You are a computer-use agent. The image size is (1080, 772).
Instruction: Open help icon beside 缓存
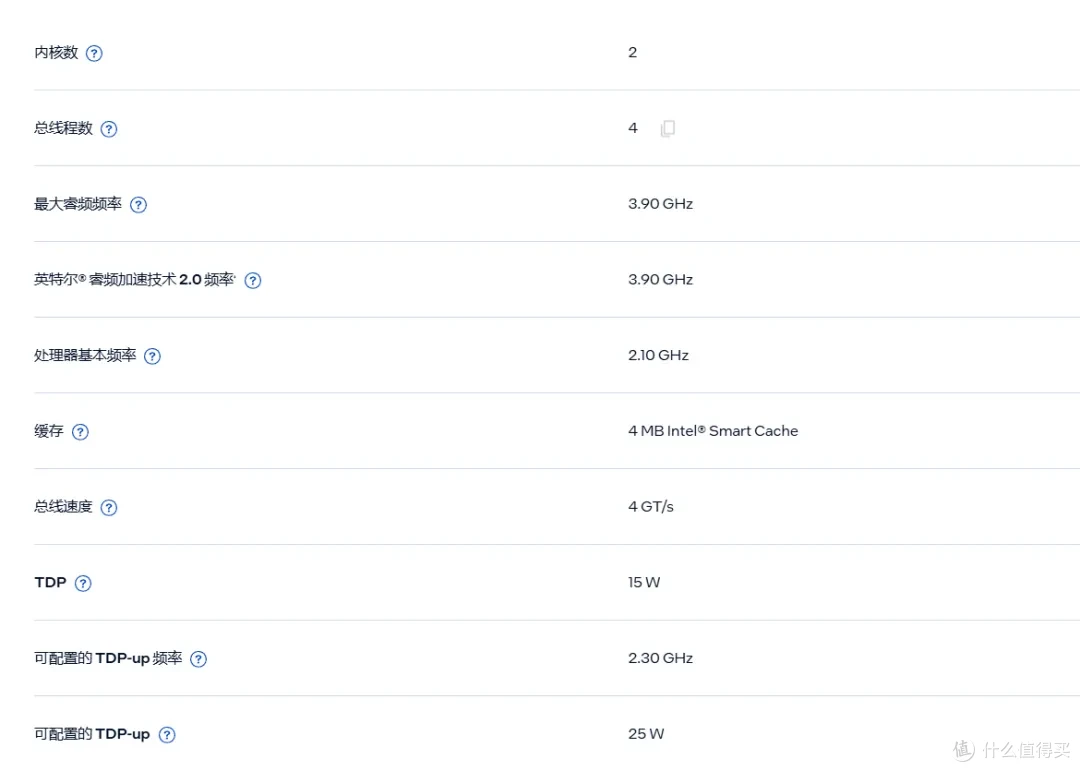point(80,432)
